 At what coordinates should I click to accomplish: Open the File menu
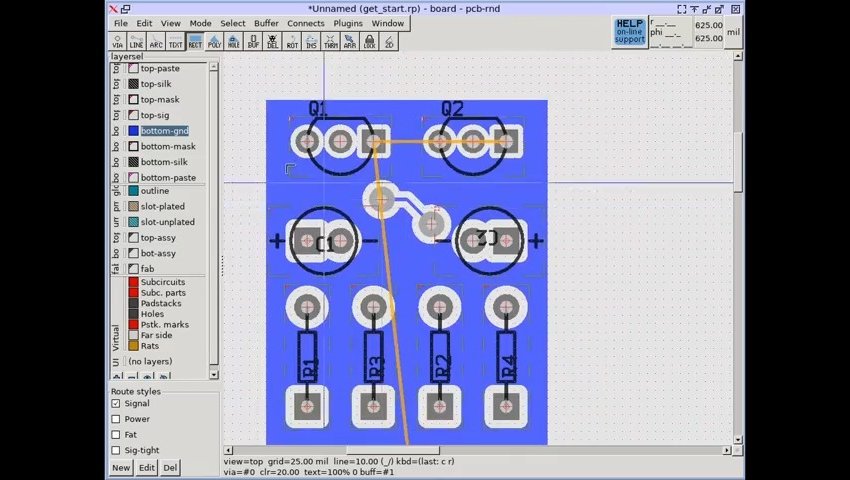coord(121,23)
